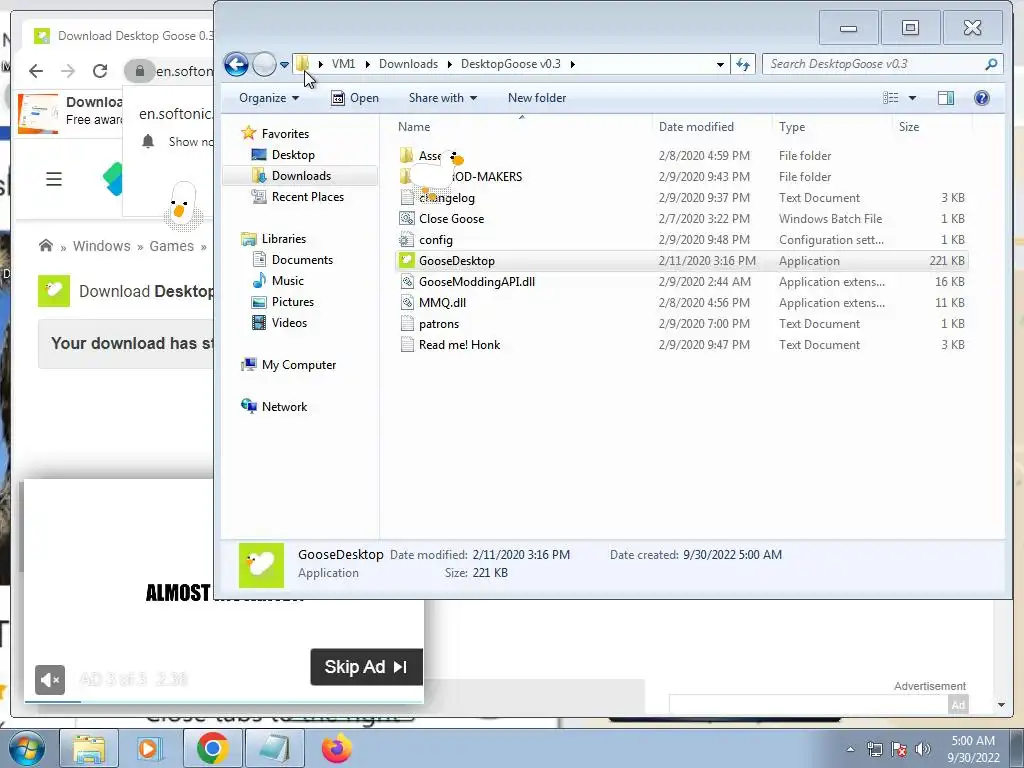Select Network in navigation pane

(x=284, y=407)
